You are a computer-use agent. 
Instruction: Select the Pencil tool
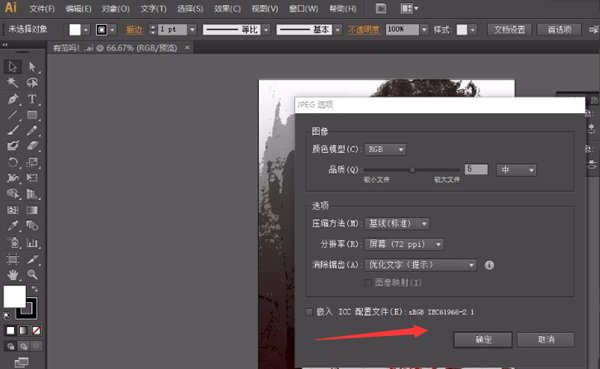(32, 131)
